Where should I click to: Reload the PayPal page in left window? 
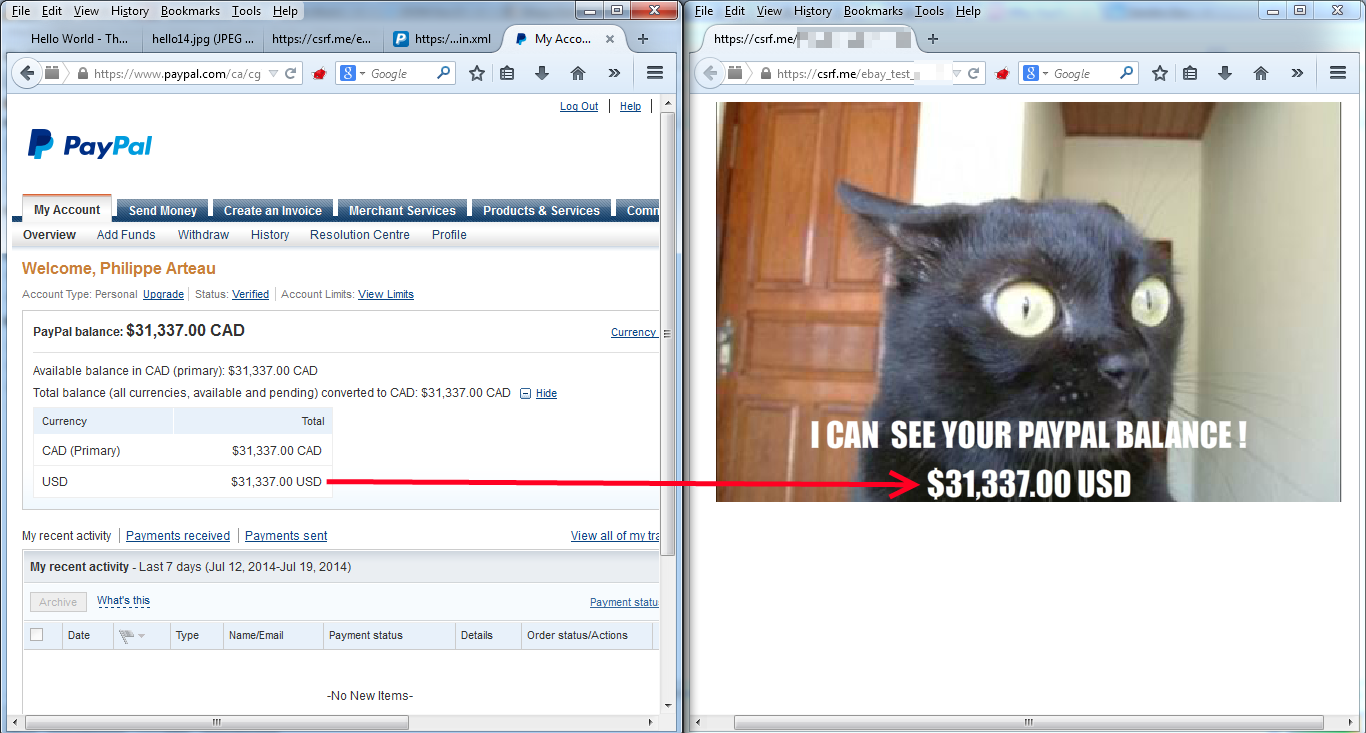(x=291, y=73)
